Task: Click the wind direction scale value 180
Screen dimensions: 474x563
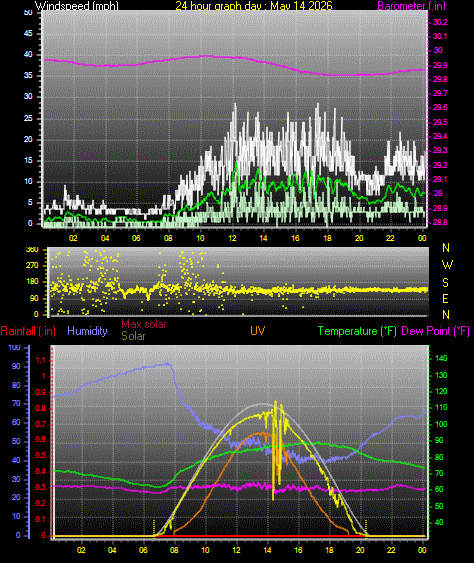Action: pos(32,282)
